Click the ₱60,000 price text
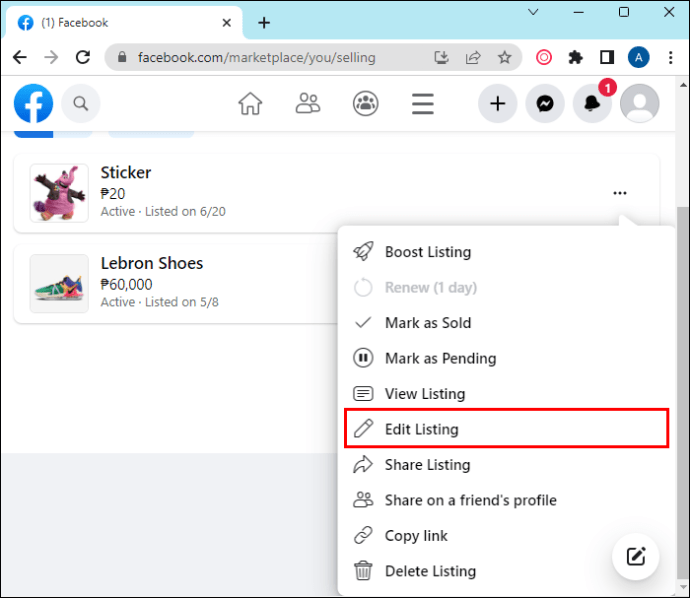Image resolution: width=690 pixels, height=598 pixels. click(126, 284)
